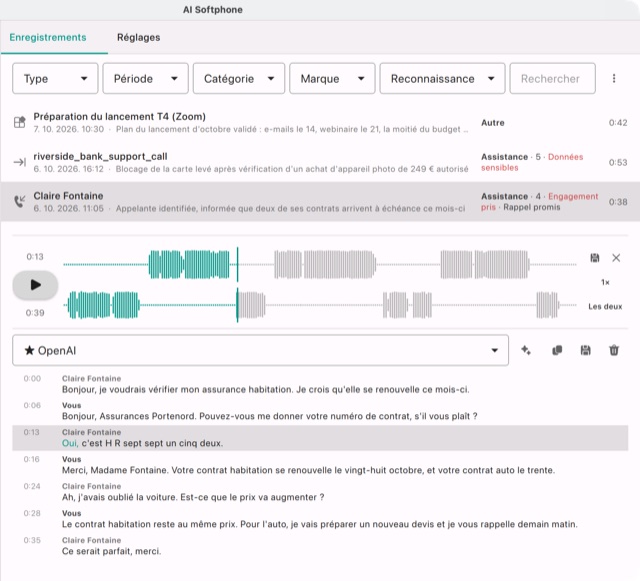Copy the transcript with the copy icon
Screen dimensions: 640x581
point(557,350)
